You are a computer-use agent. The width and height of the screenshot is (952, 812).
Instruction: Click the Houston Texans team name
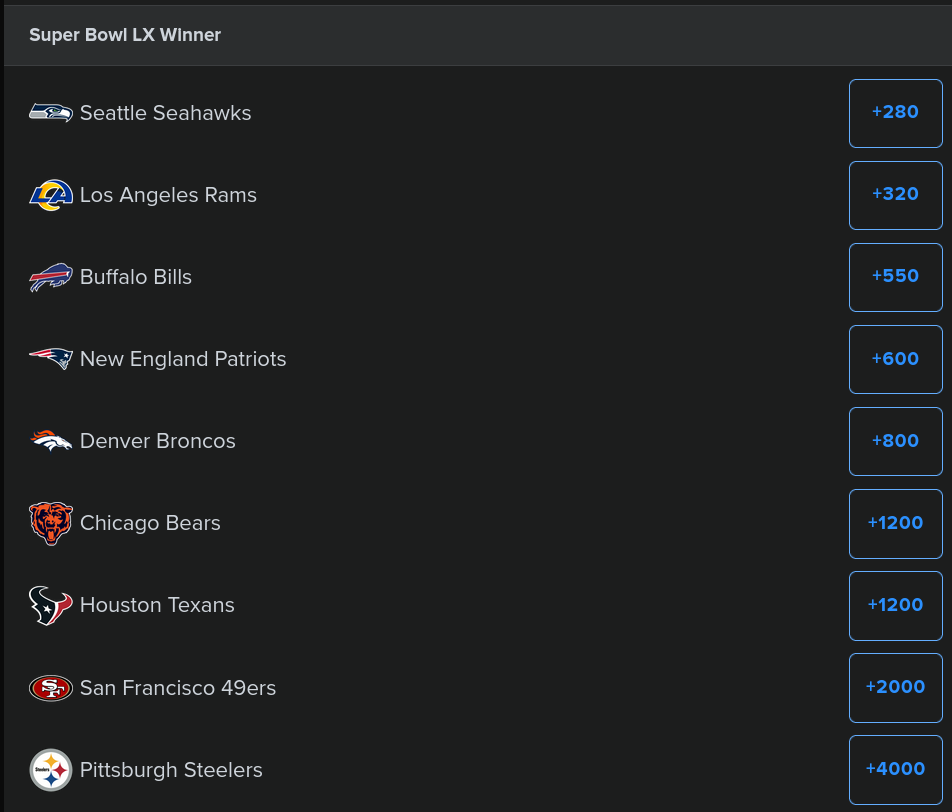pyautogui.click(x=157, y=605)
